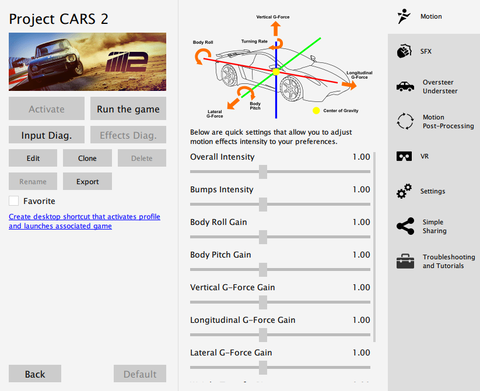480x391 pixels.
Task: Click the Overall Intensity label
Action: 222,157
